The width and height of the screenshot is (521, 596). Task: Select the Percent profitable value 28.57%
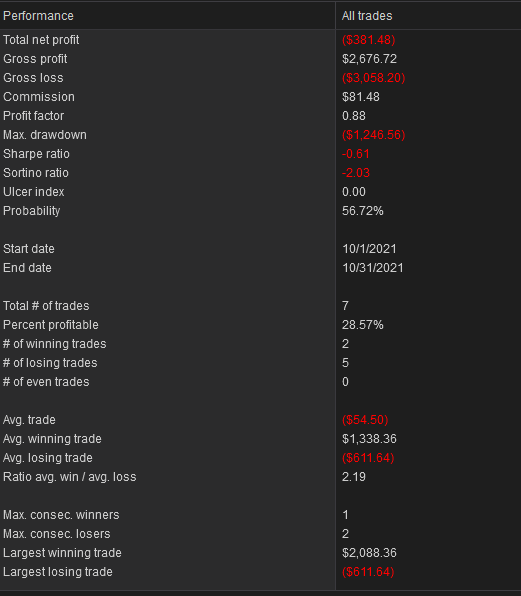[363, 325]
